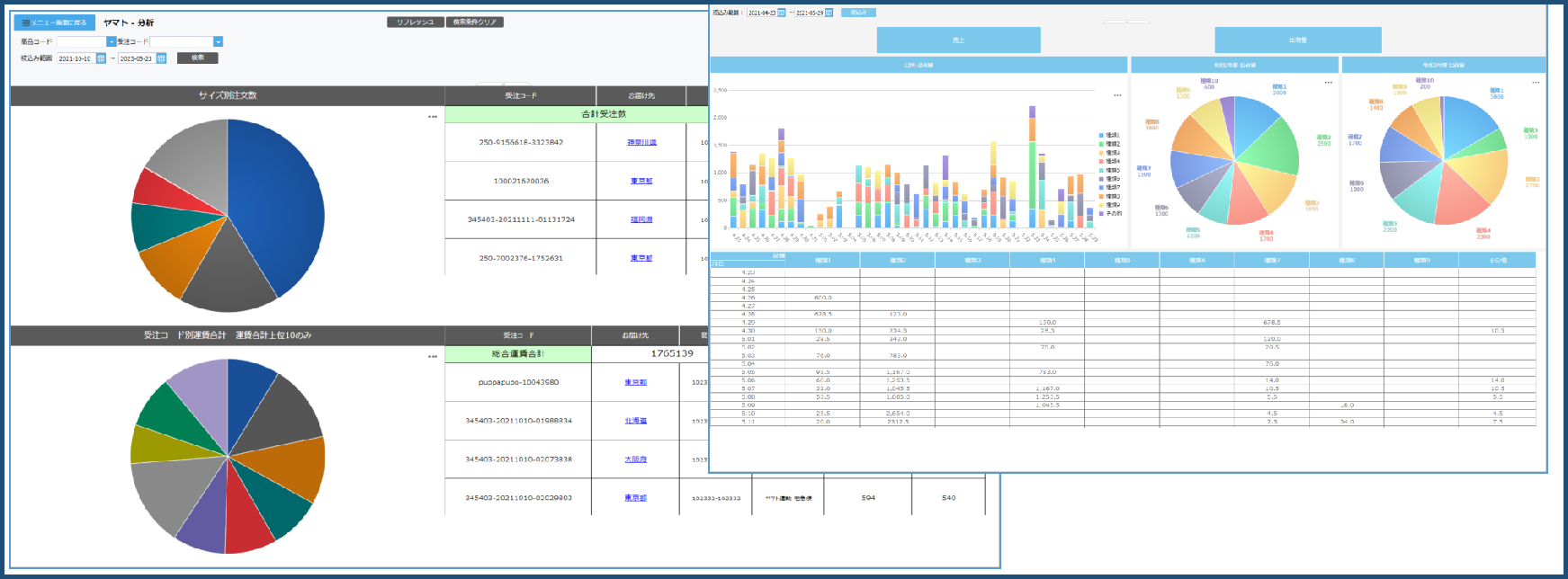Screen dimensions: 1568x579
Task: Open options menu of the rightmost pie chart
Action: click(1537, 83)
